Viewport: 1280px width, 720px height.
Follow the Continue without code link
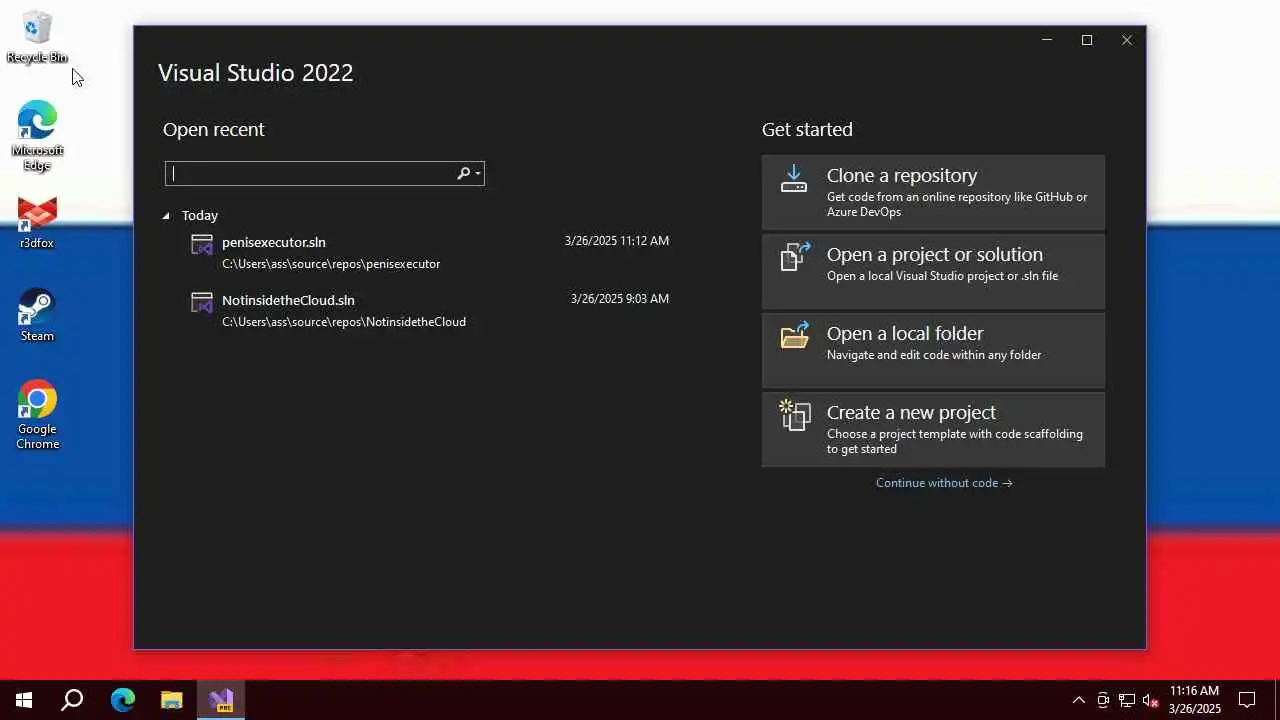(944, 483)
